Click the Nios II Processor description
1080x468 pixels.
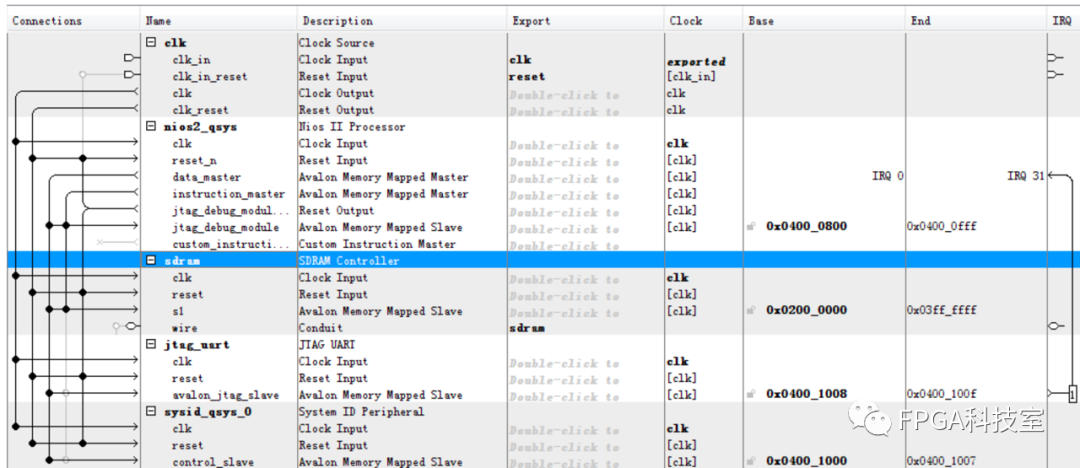pyautogui.click(x=352, y=127)
